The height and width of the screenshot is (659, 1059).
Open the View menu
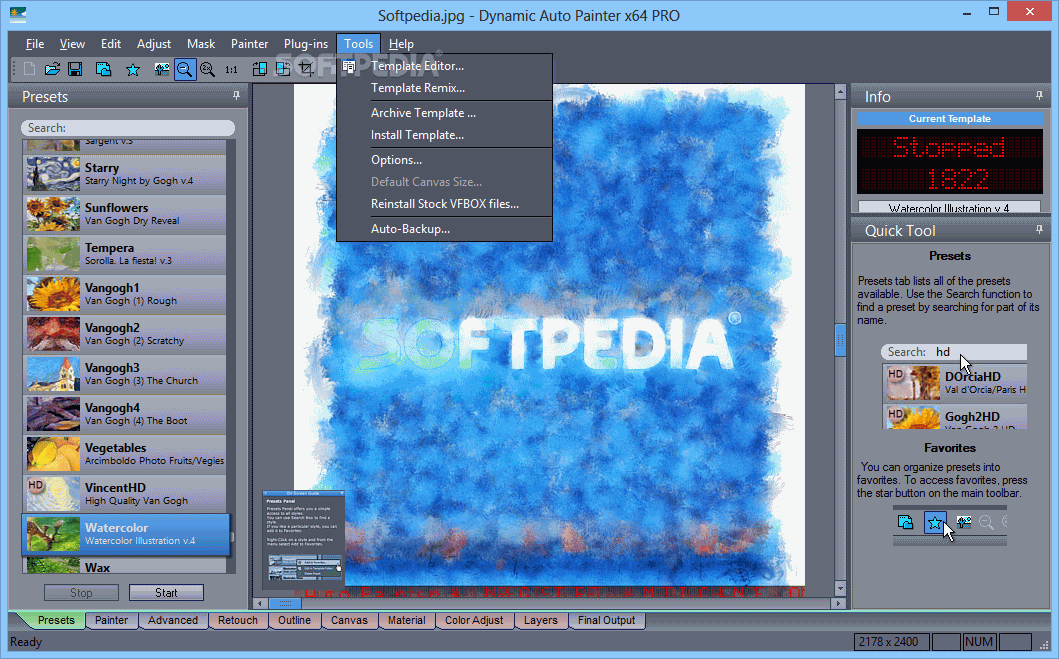[72, 44]
